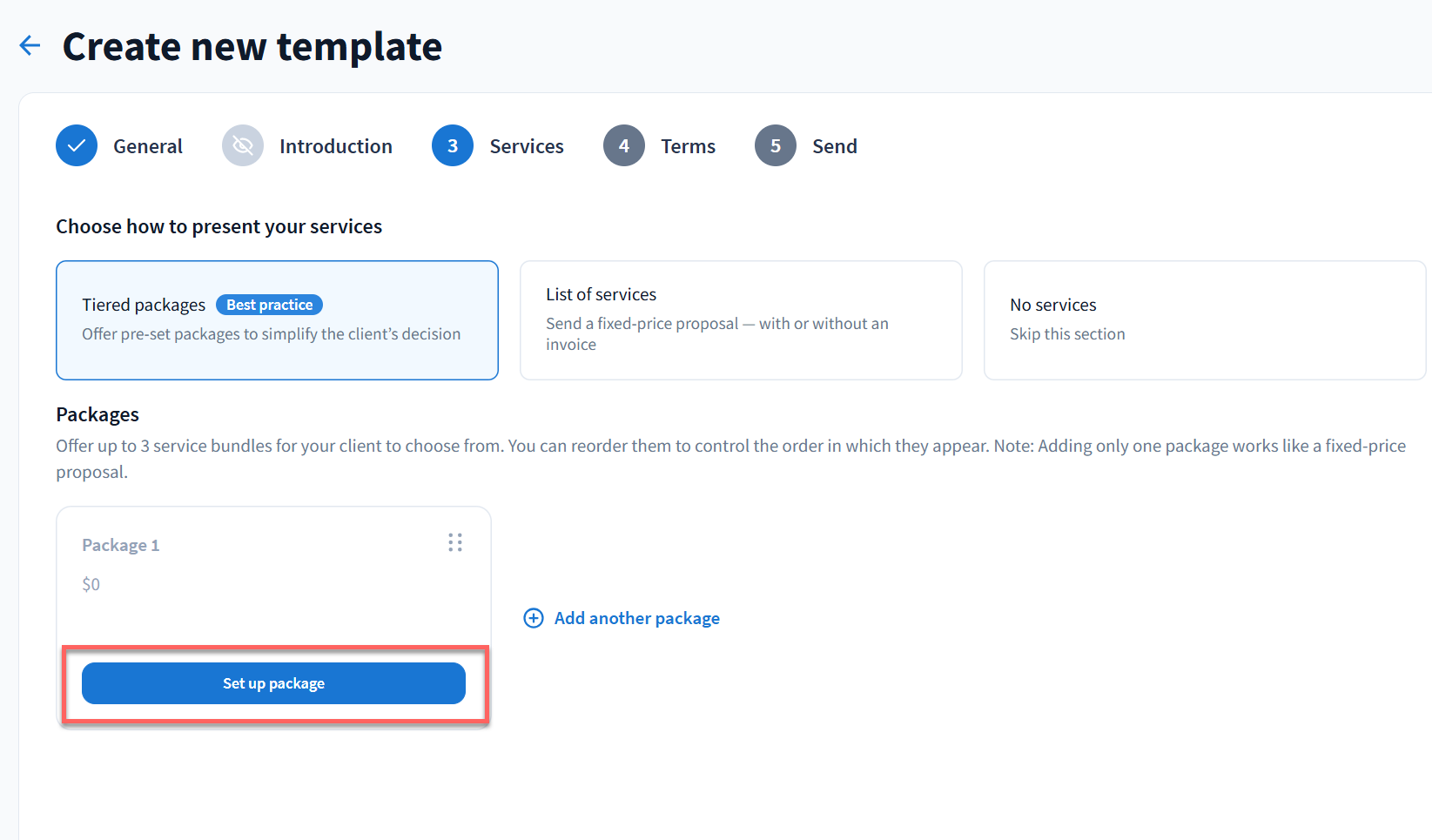Click the hidden eye icon for Introduction
The width and height of the screenshot is (1432, 840).
(243, 145)
